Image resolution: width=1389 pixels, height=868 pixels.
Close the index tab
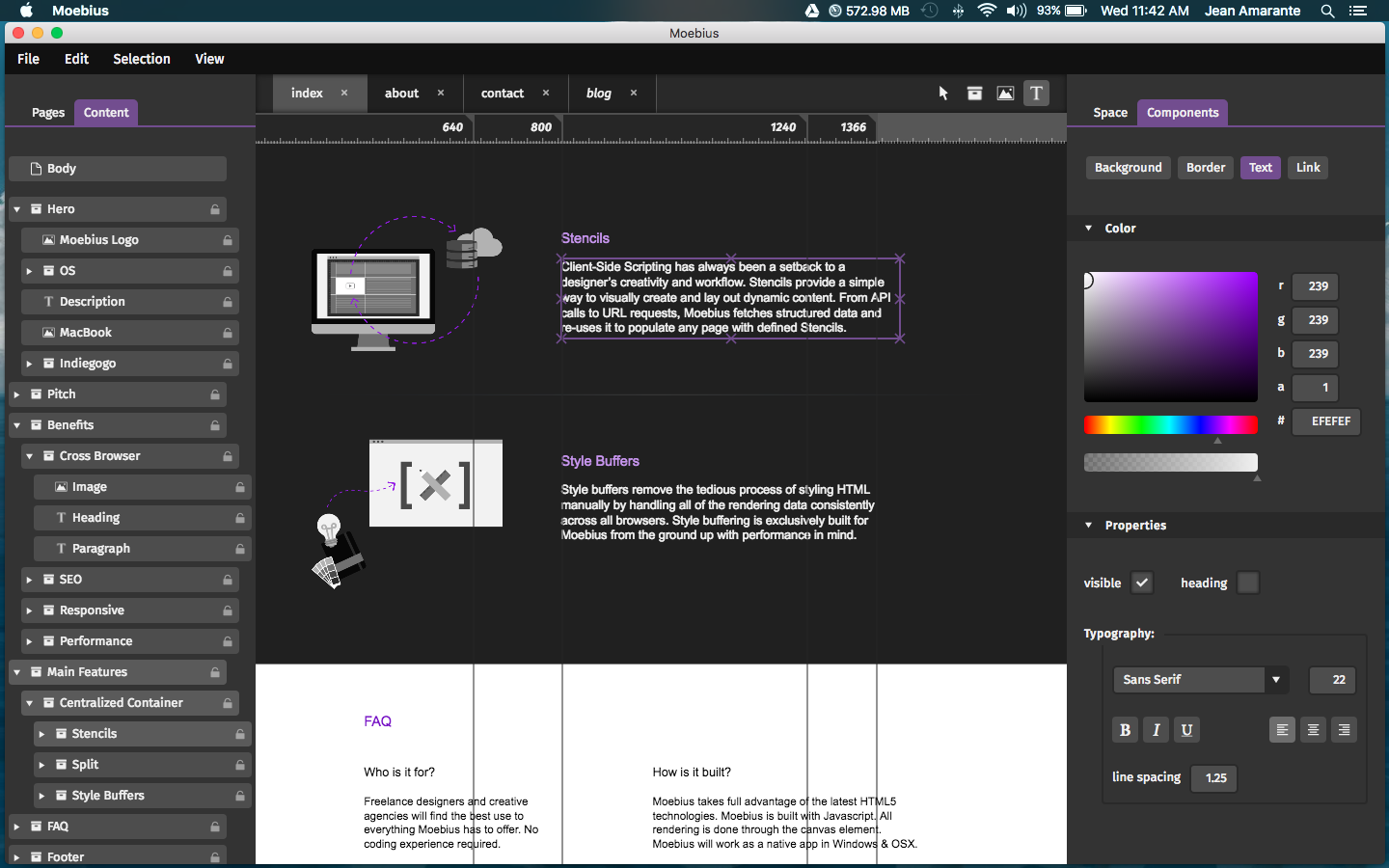point(344,94)
